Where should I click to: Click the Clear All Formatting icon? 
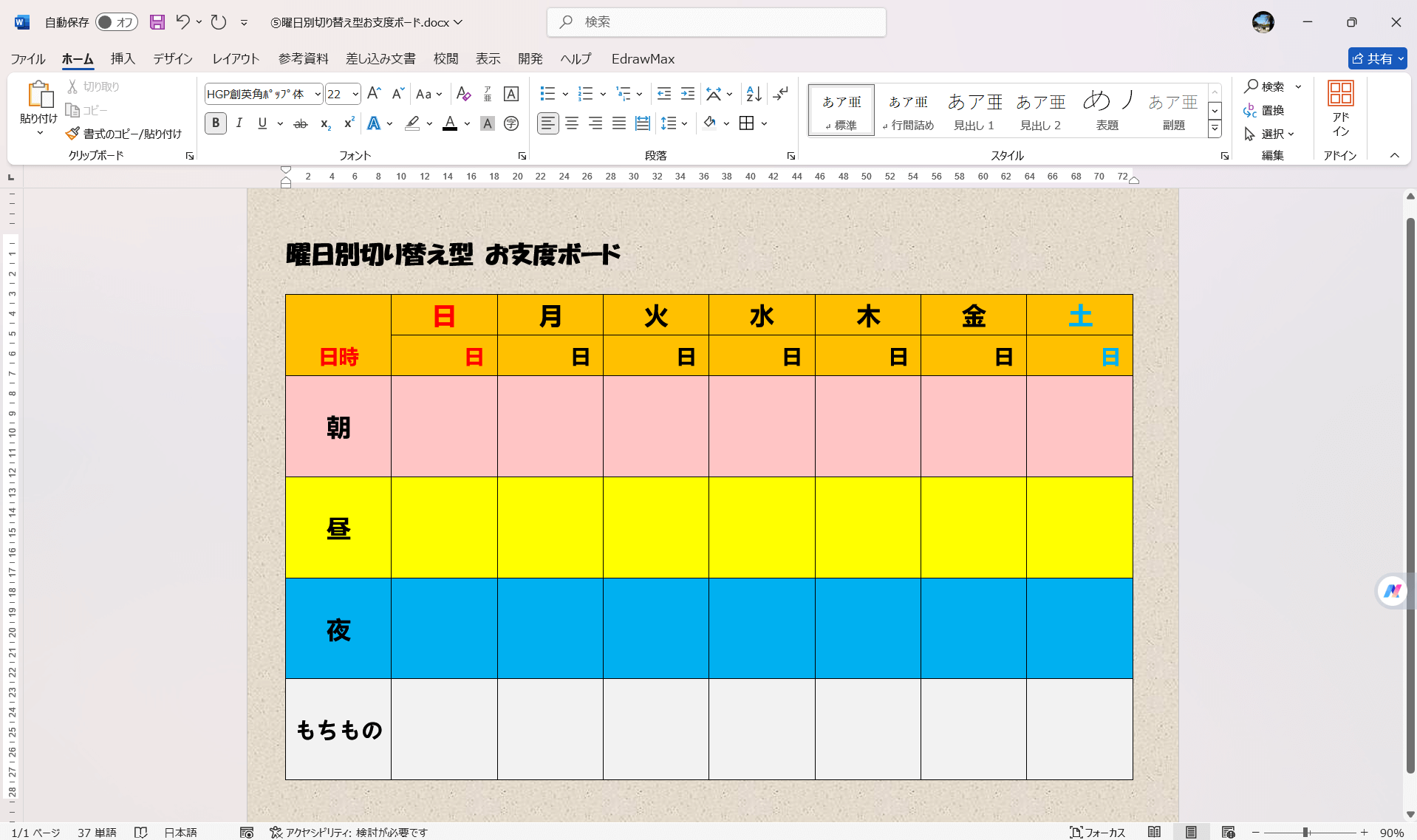click(x=463, y=94)
